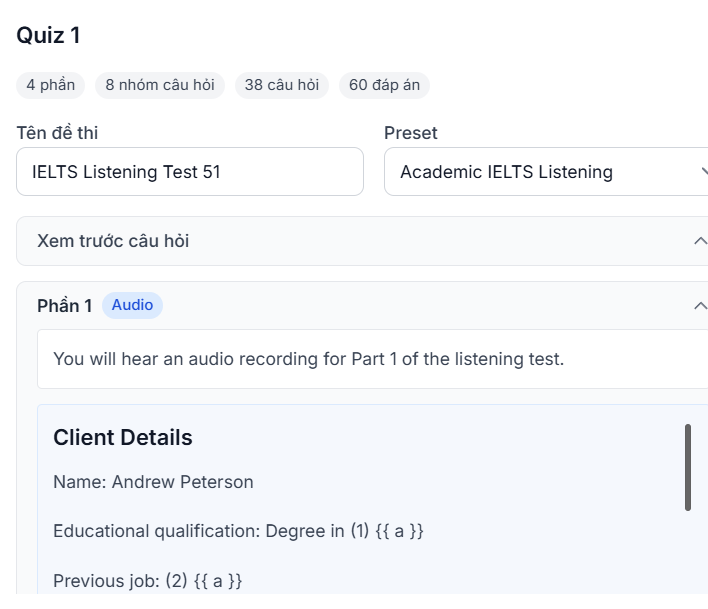Click the Tên đề thi input field
The image size is (708, 609).
pos(190,172)
